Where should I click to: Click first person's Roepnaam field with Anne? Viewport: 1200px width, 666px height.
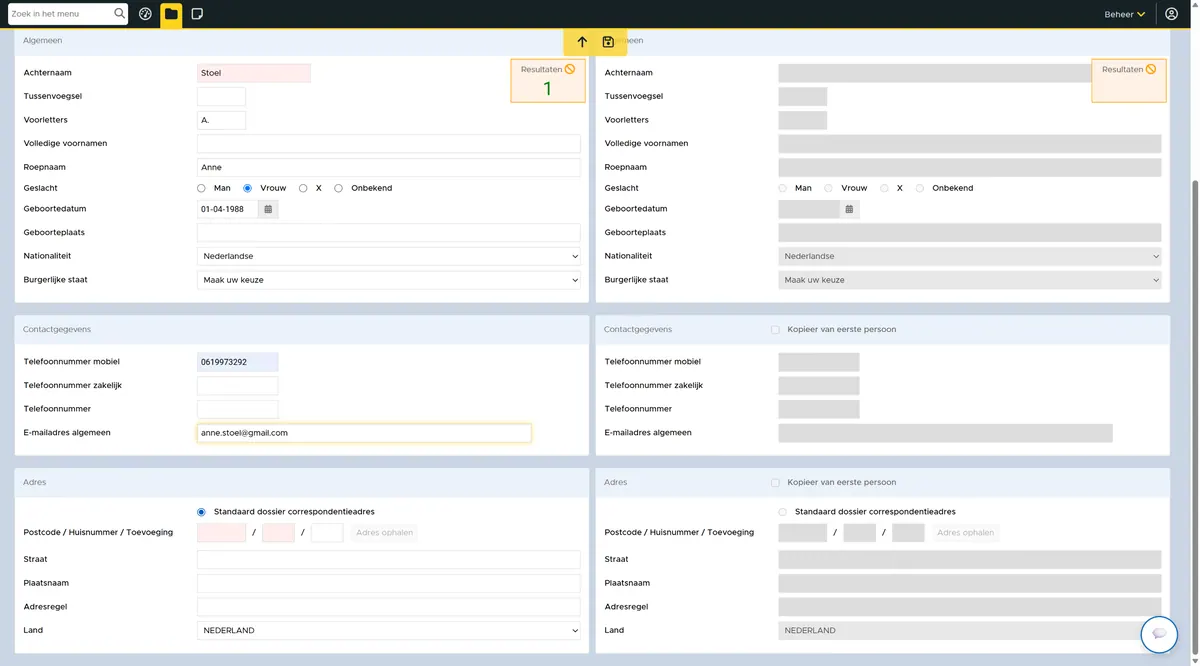point(389,167)
